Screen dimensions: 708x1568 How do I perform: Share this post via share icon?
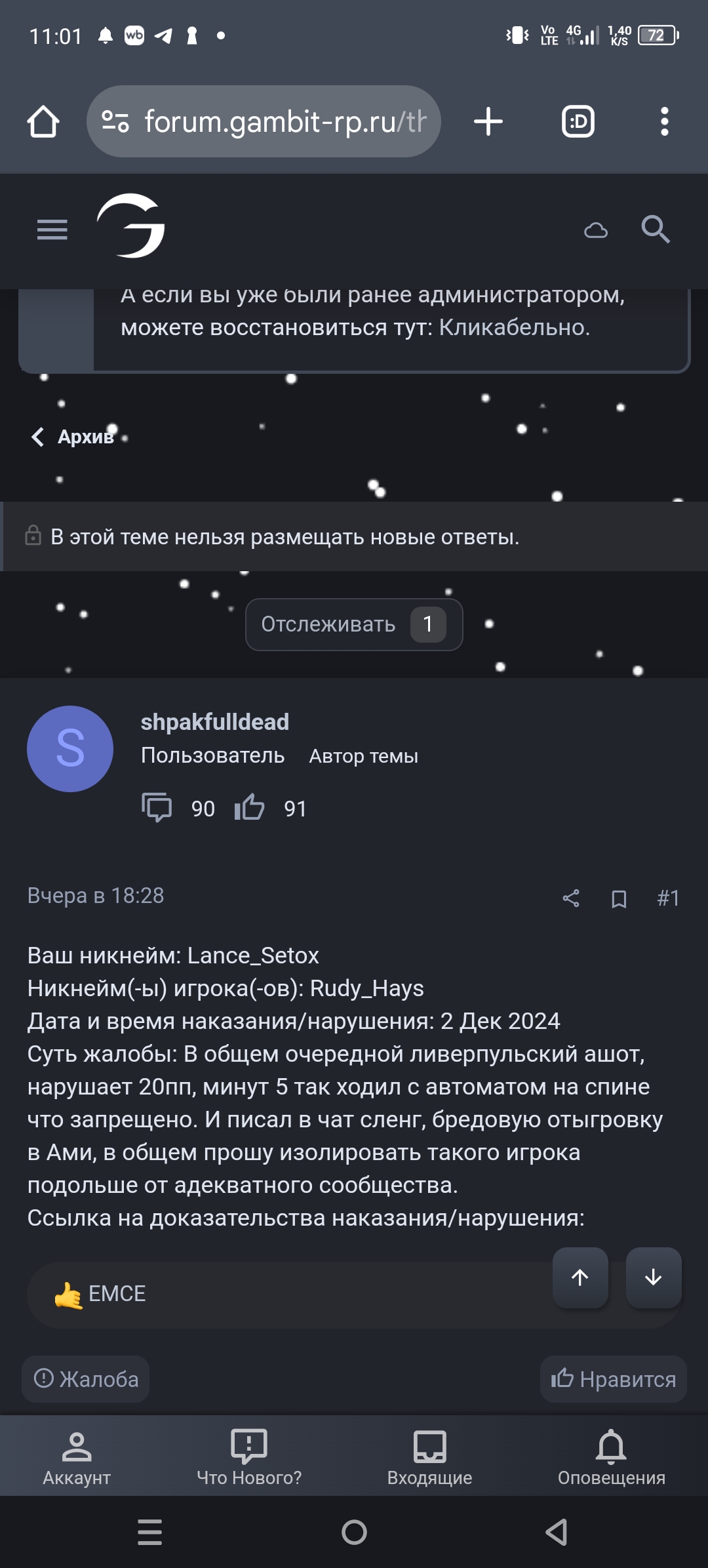coord(571,898)
